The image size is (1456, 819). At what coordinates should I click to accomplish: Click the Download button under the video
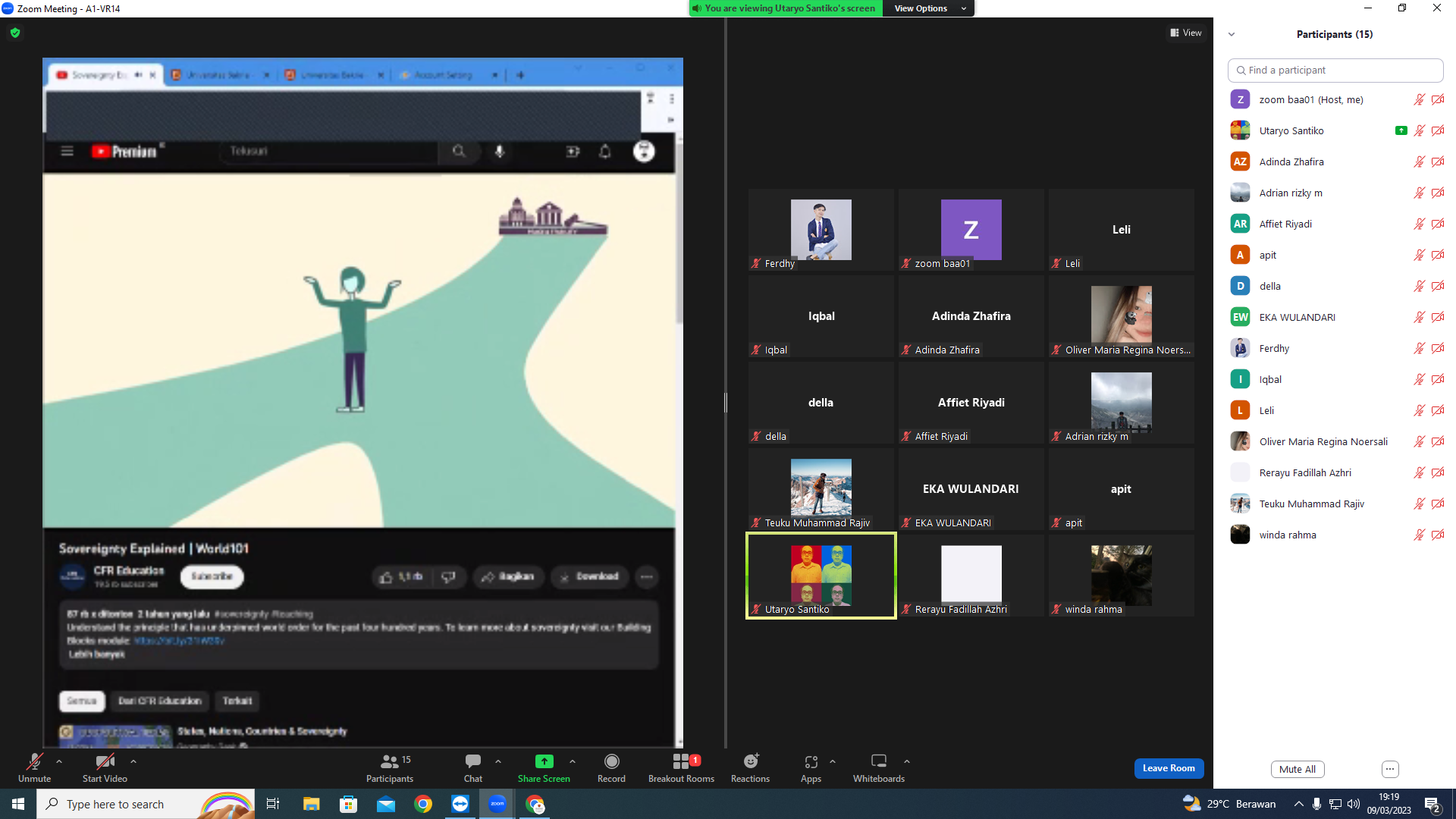[x=589, y=576]
